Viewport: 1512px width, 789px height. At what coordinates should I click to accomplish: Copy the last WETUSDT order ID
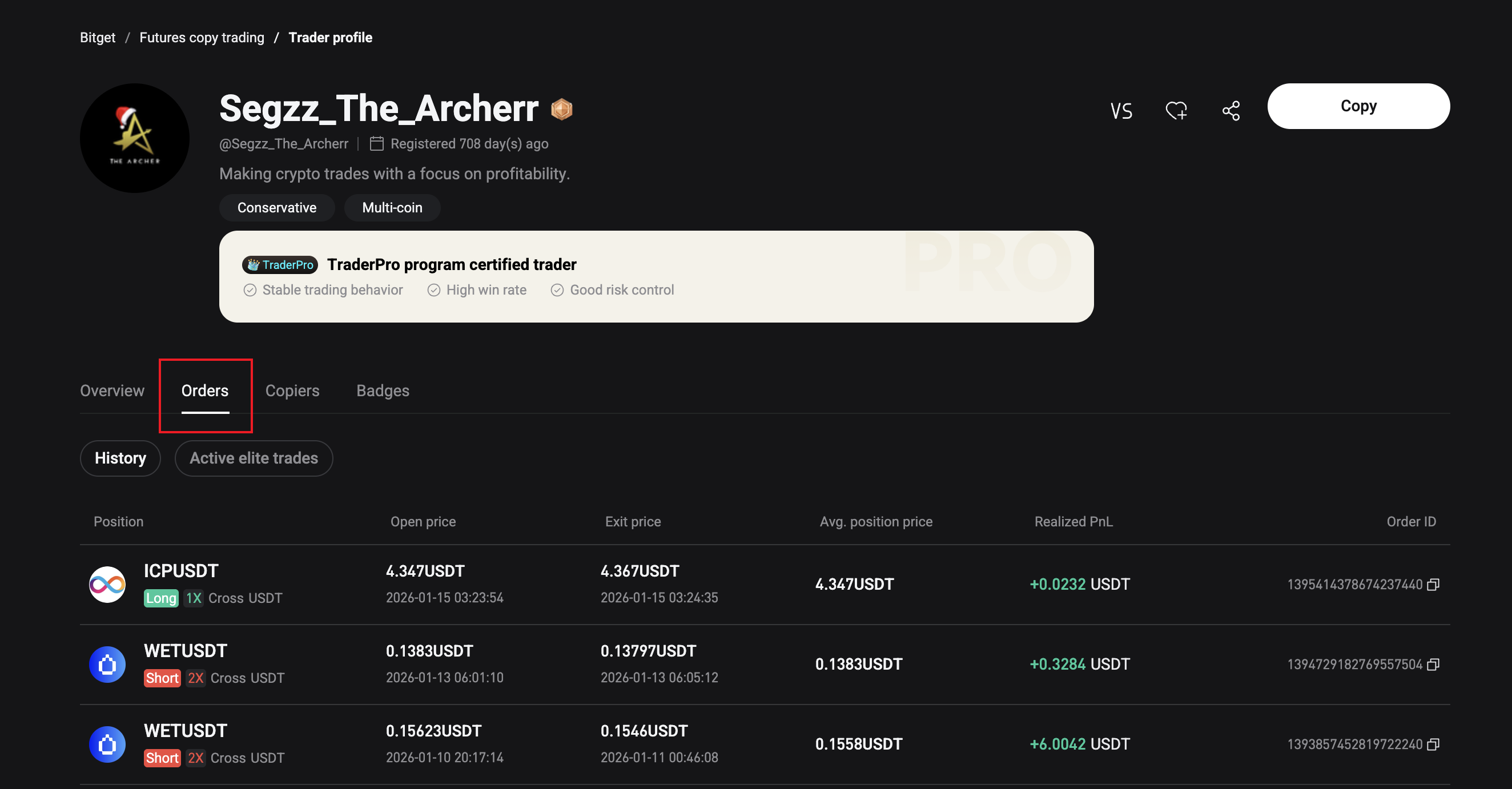click(1433, 744)
